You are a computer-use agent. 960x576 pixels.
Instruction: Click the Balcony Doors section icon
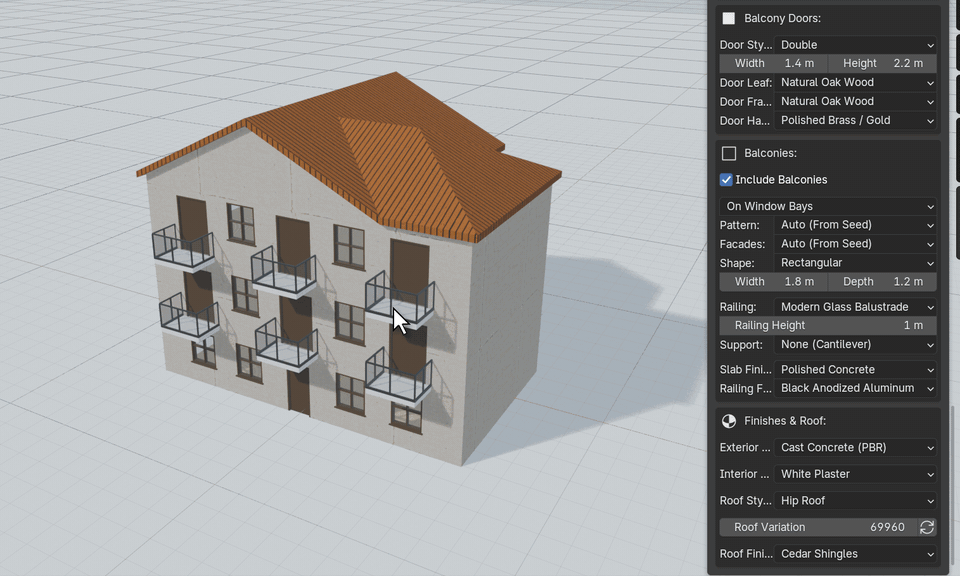click(729, 18)
